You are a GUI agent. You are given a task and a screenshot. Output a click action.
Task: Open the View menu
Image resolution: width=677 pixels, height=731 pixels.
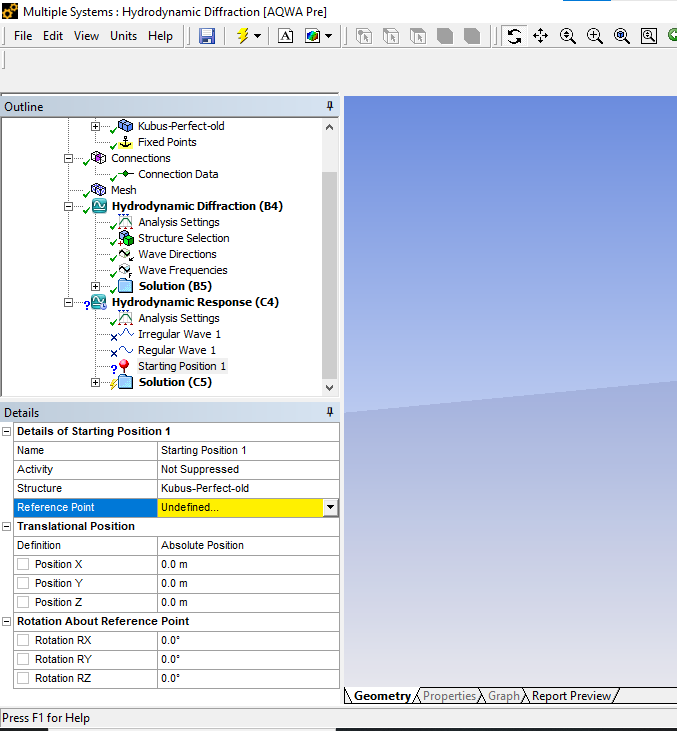click(86, 36)
